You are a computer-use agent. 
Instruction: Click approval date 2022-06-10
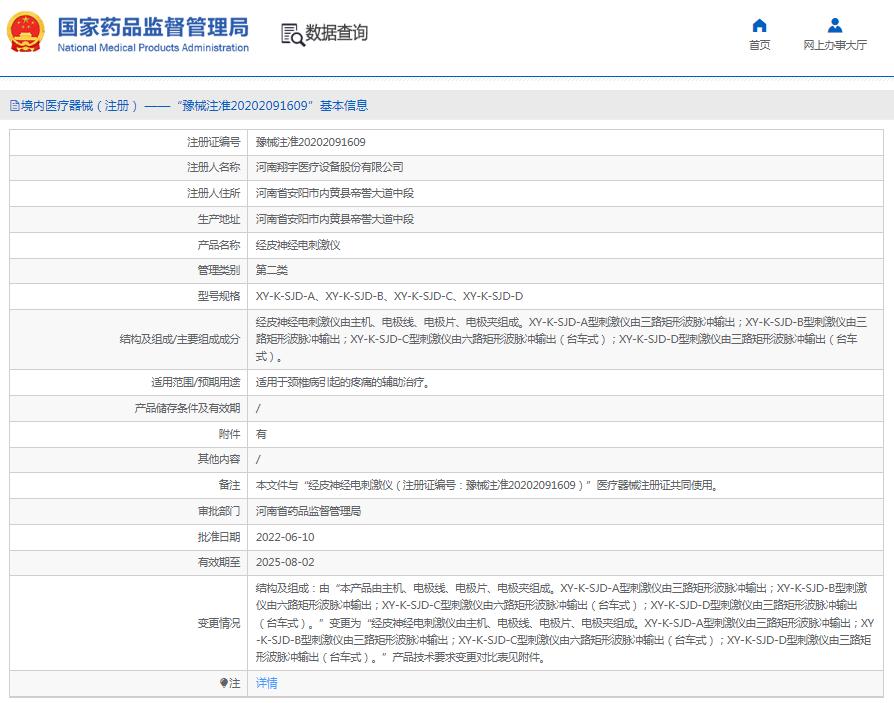(x=285, y=537)
